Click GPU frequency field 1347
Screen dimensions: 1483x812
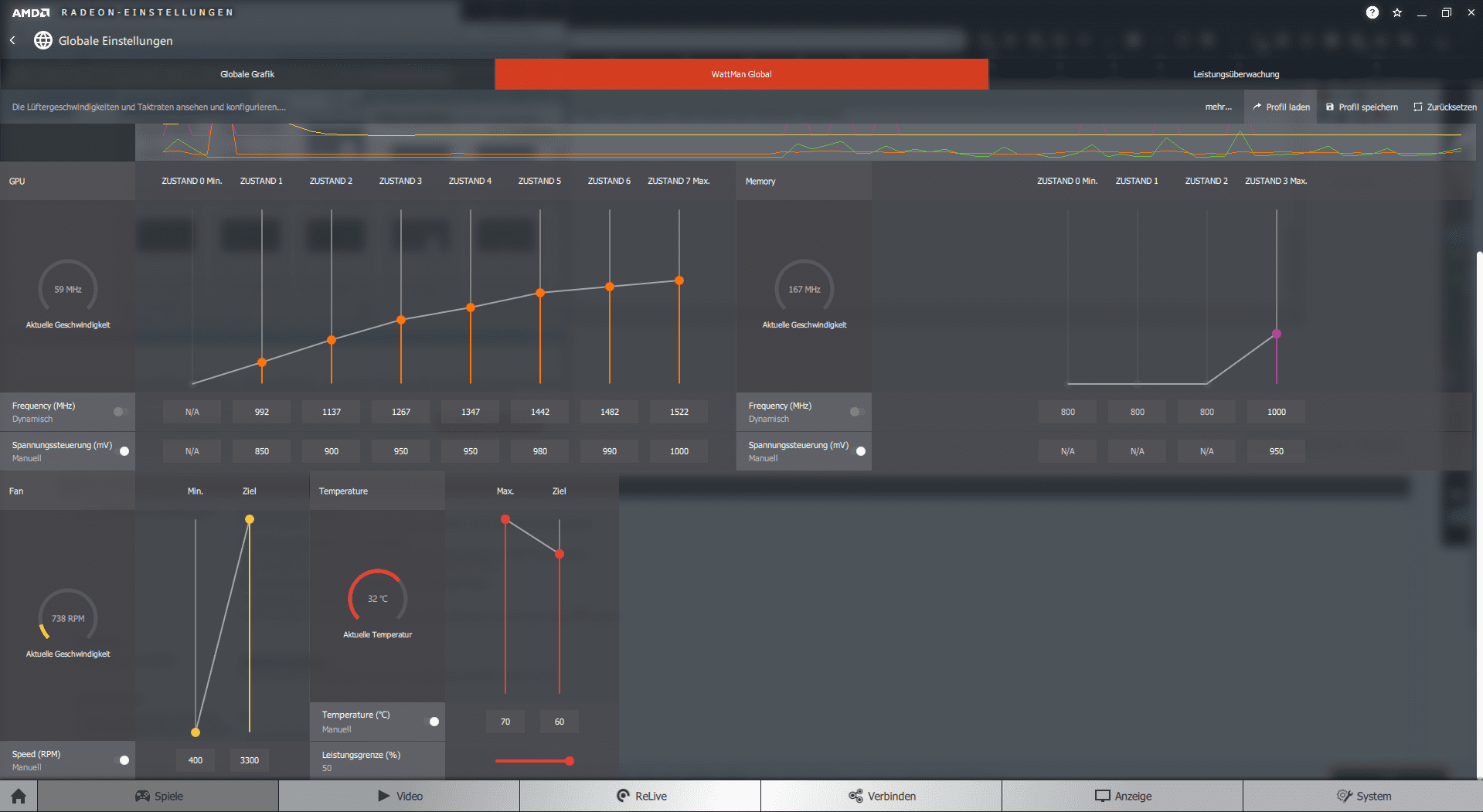pos(471,412)
